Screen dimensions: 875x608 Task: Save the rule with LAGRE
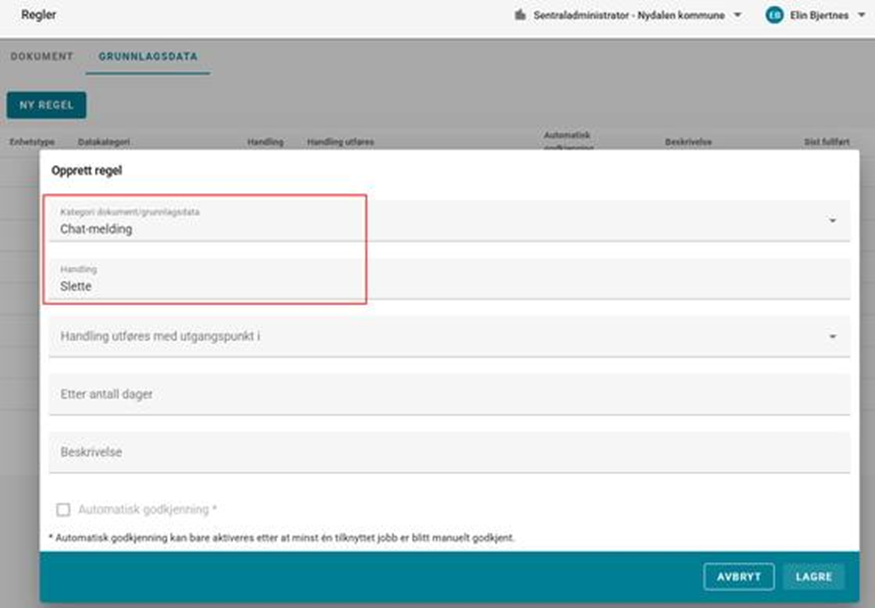pyautogui.click(x=813, y=577)
